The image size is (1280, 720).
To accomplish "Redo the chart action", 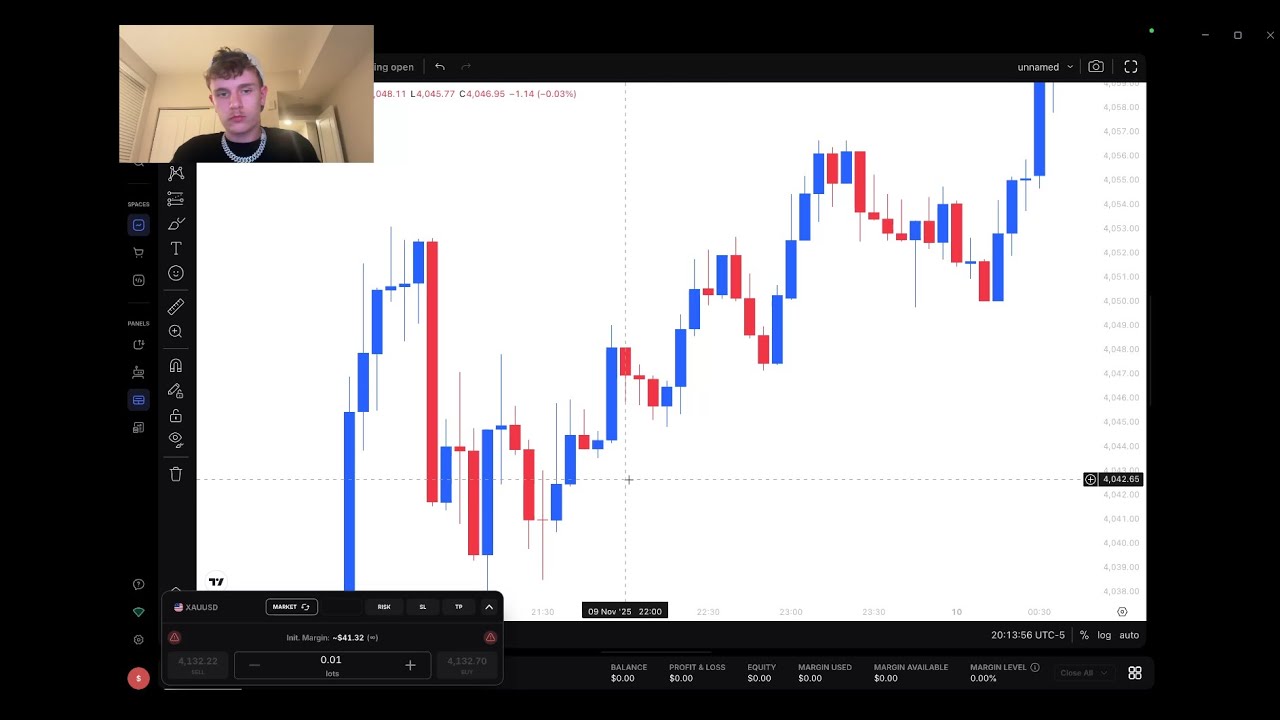I will tap(466, 67).
